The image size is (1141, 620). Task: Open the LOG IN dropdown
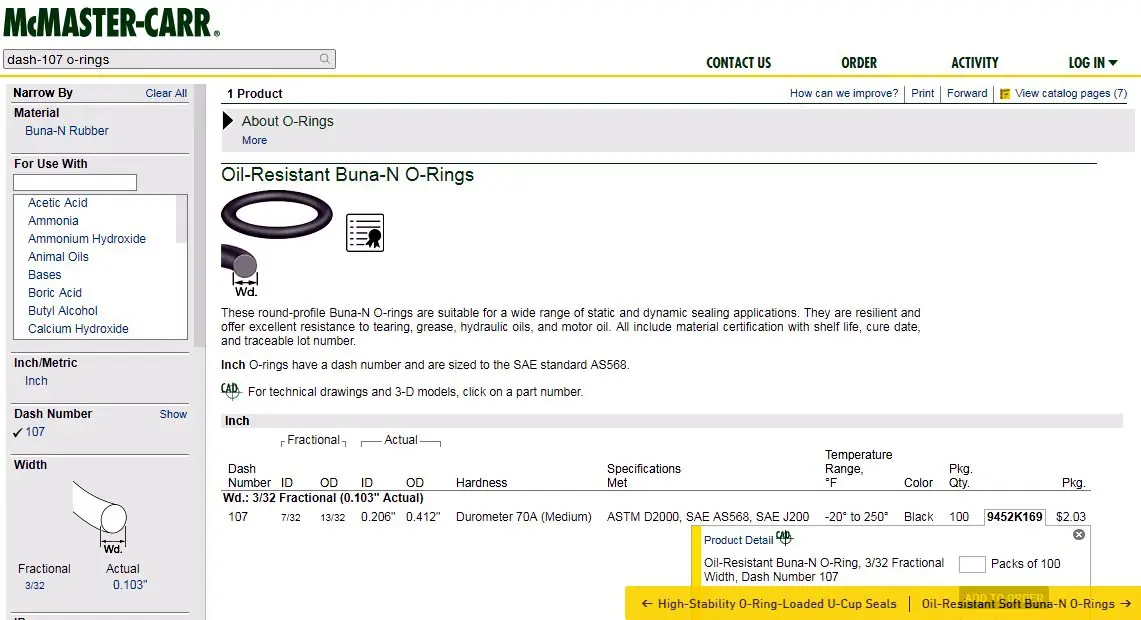(1092, 62)
